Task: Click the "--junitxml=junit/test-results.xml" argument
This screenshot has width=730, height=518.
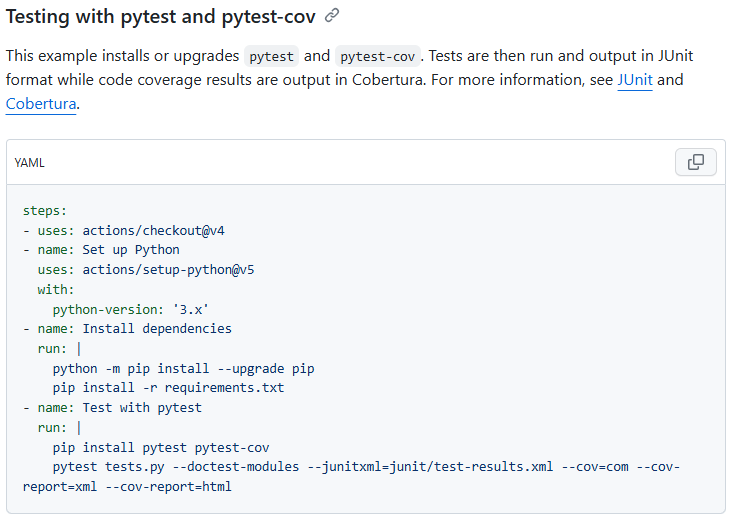Action: 430,467
